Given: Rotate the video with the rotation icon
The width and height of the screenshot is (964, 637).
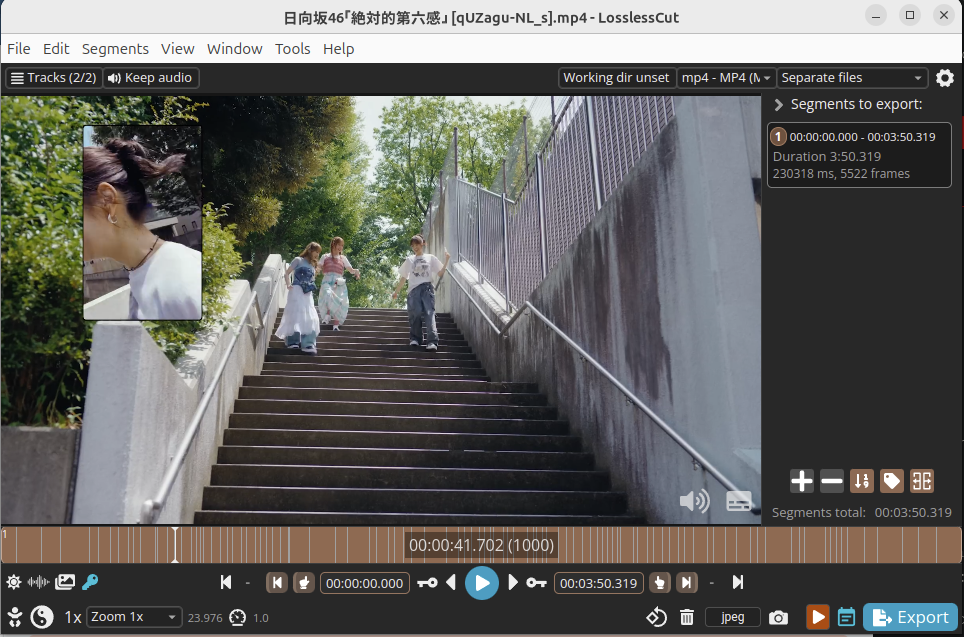Looking at the screenshot, I should [657, 617].
